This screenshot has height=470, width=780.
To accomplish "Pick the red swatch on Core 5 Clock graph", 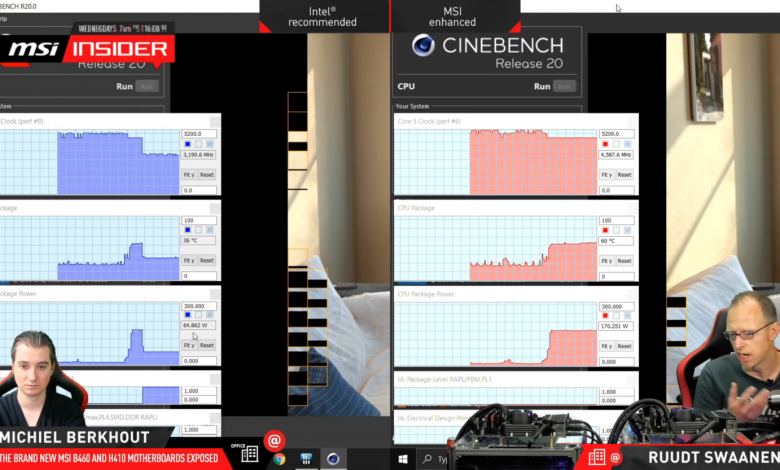I will [605, 144].
